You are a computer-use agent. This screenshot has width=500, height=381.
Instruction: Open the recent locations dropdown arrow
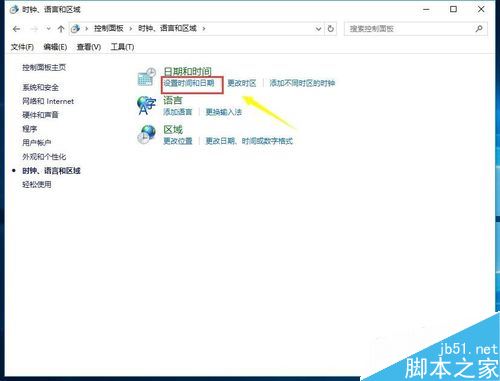pyautogui.click(x=49, y=29)
